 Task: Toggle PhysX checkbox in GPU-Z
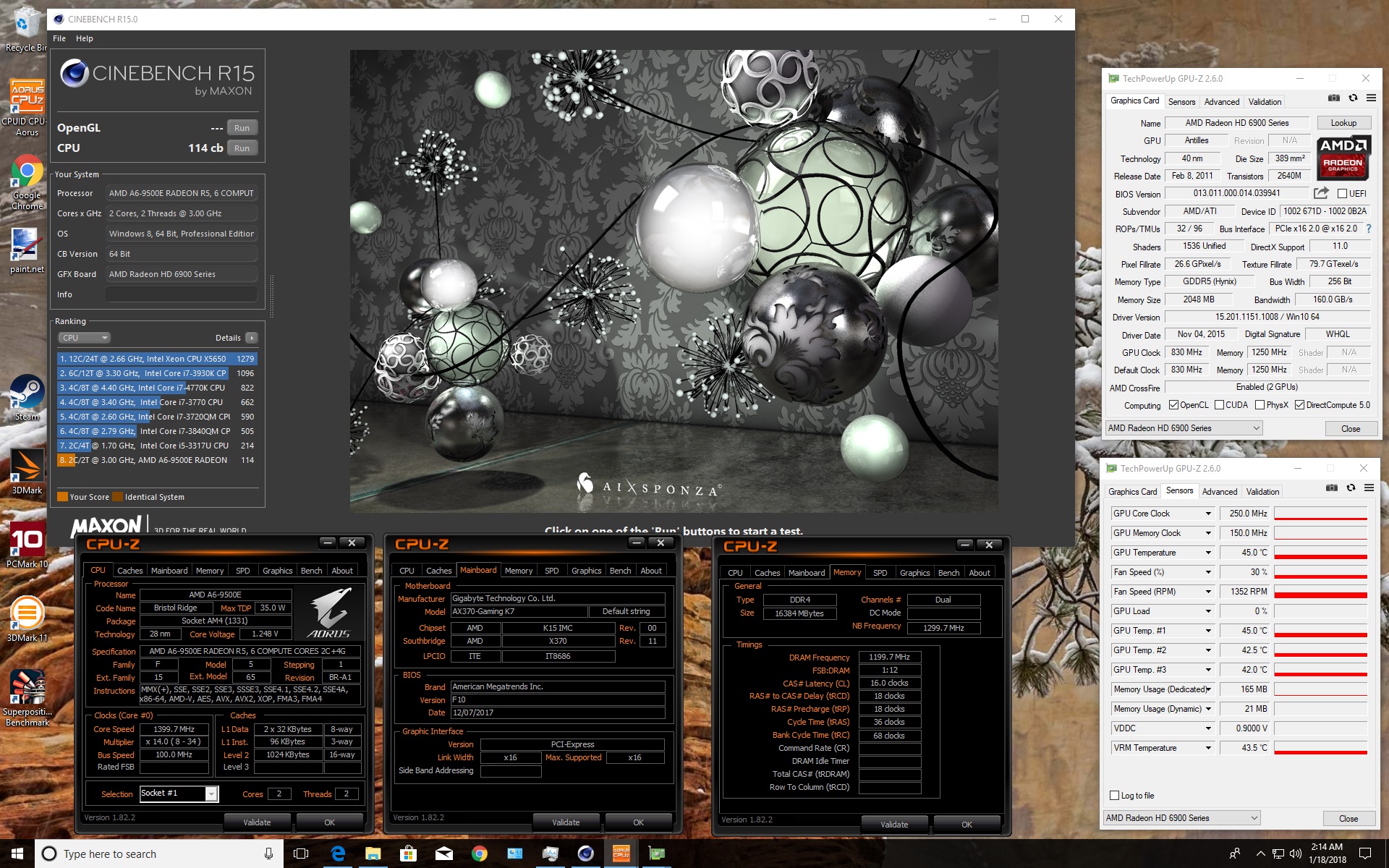tap(1260, 405)
